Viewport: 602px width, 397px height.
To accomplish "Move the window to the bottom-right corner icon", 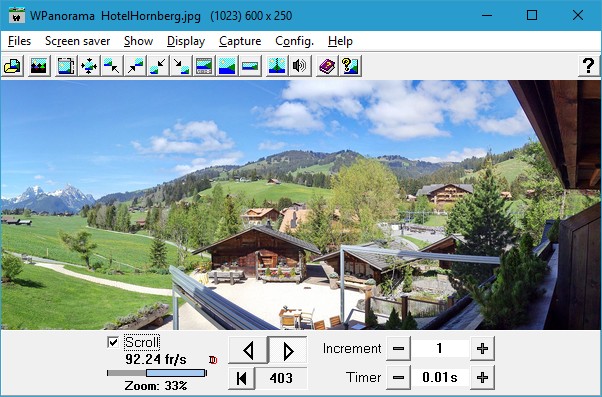I will pyautogui.click(x=181, y=66).
